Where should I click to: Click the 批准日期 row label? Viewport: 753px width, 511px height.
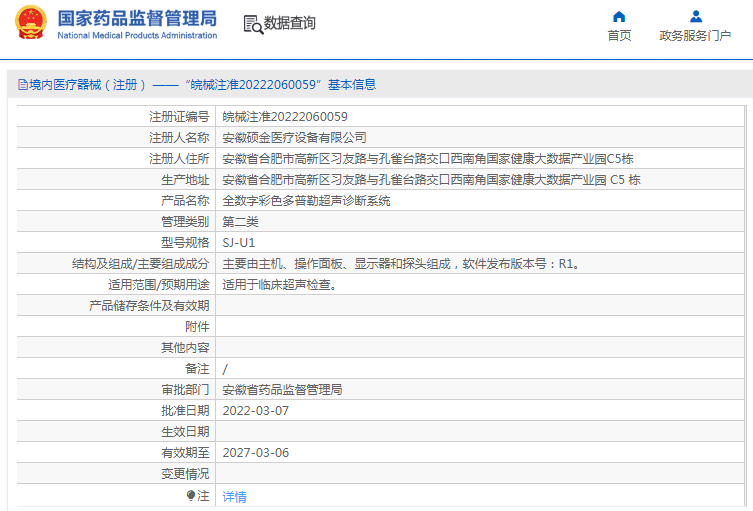click(185, 411)
